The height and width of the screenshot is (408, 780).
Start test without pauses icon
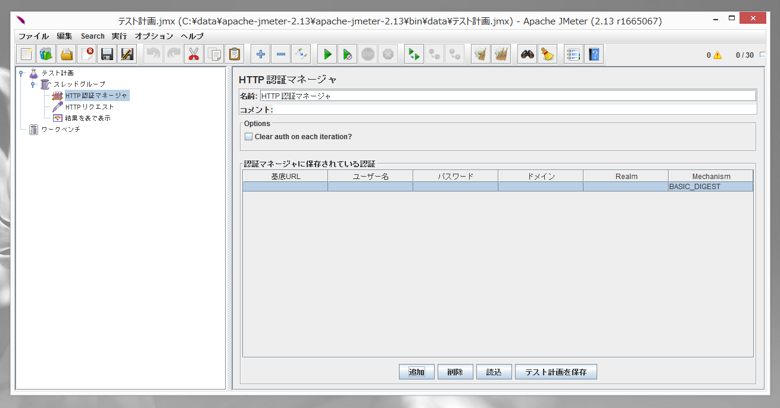tap(347, 54)
